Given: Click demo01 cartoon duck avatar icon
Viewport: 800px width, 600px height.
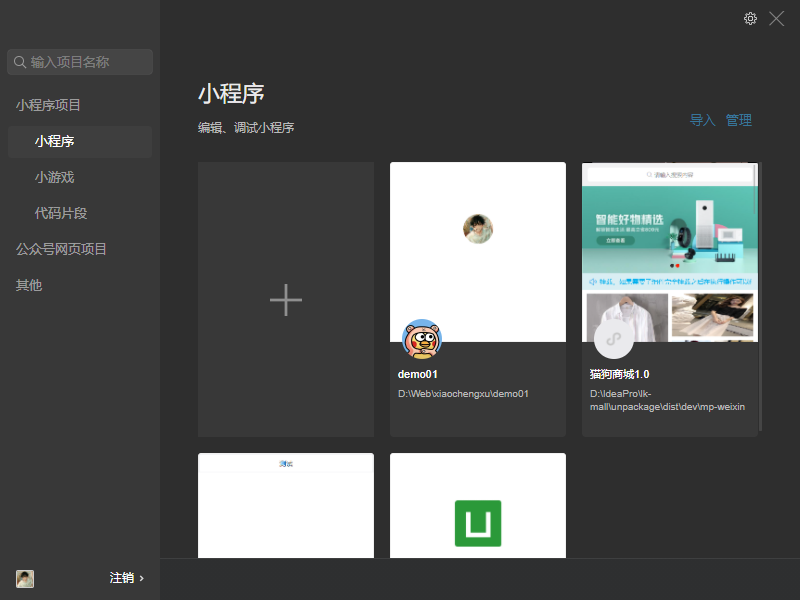Looking at the screenshot, I should (422, 339).
